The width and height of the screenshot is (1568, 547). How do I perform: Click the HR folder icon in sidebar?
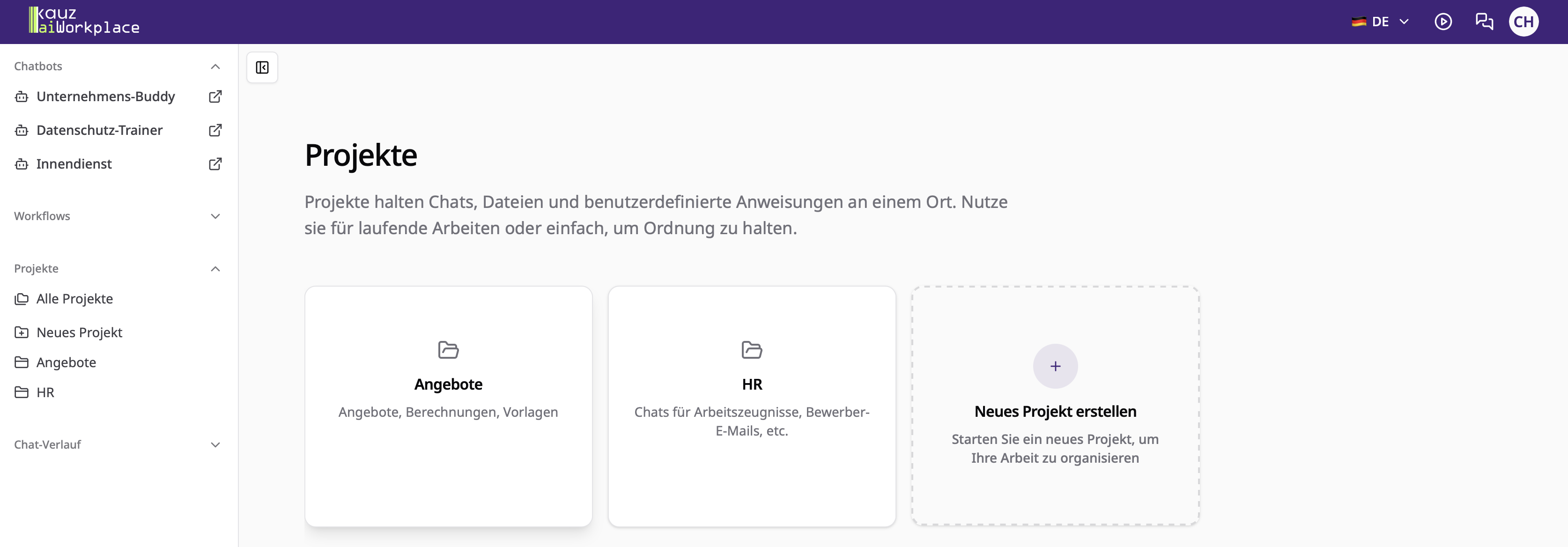tap(22, 392)
